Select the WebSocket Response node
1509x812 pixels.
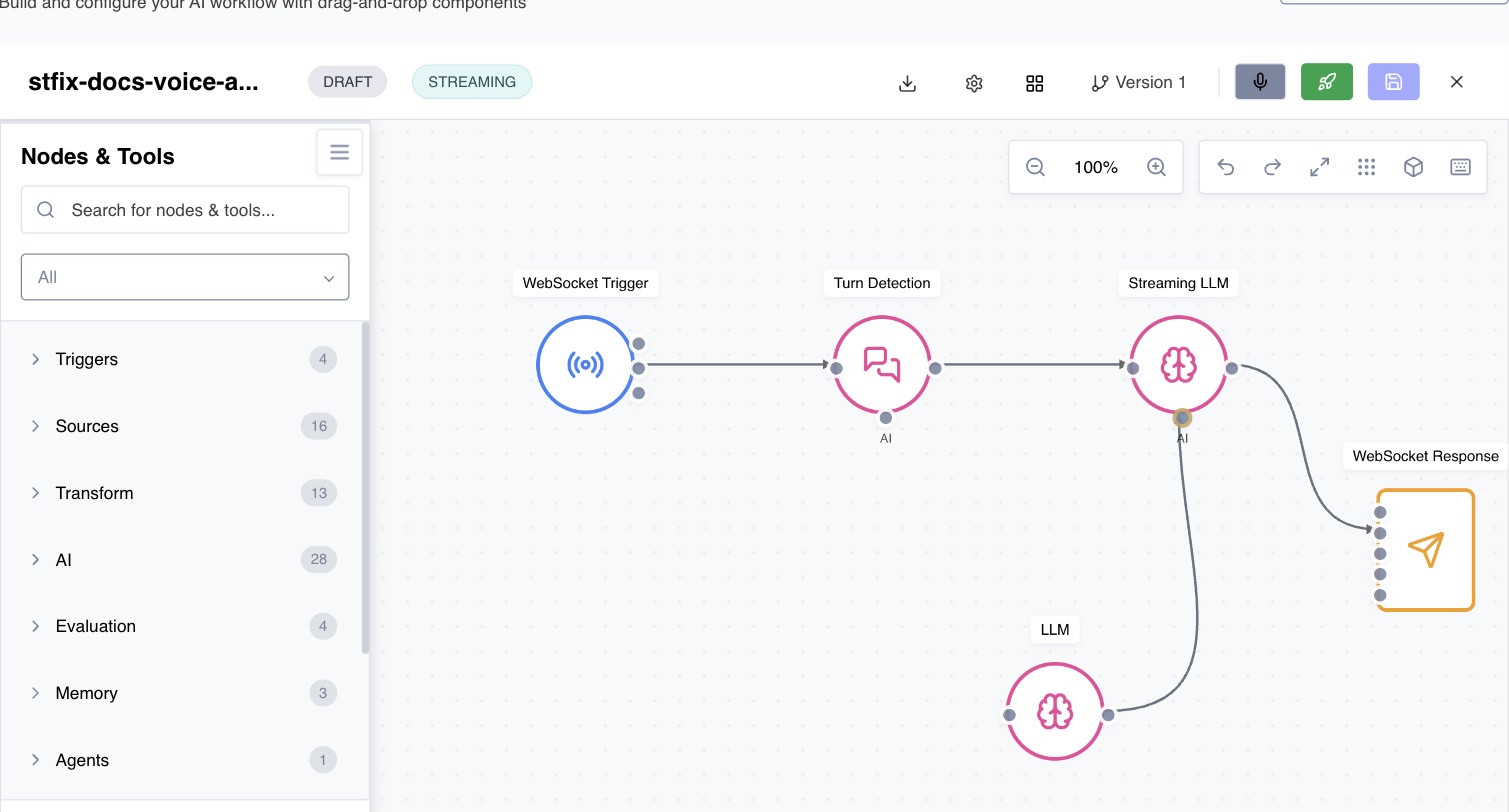coord(1426,549)
